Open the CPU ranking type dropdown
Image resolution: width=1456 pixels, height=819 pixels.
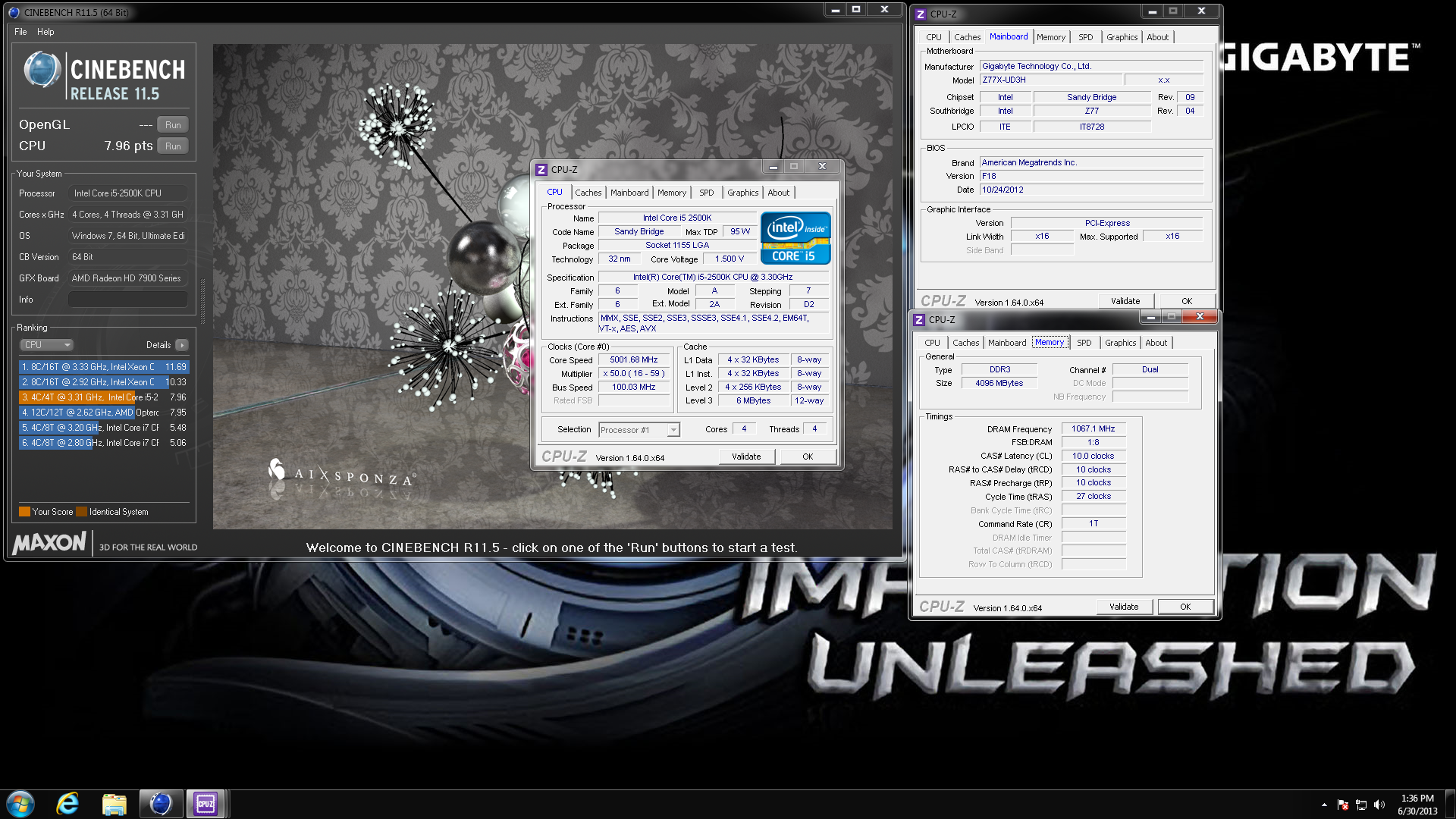(46, 345)
